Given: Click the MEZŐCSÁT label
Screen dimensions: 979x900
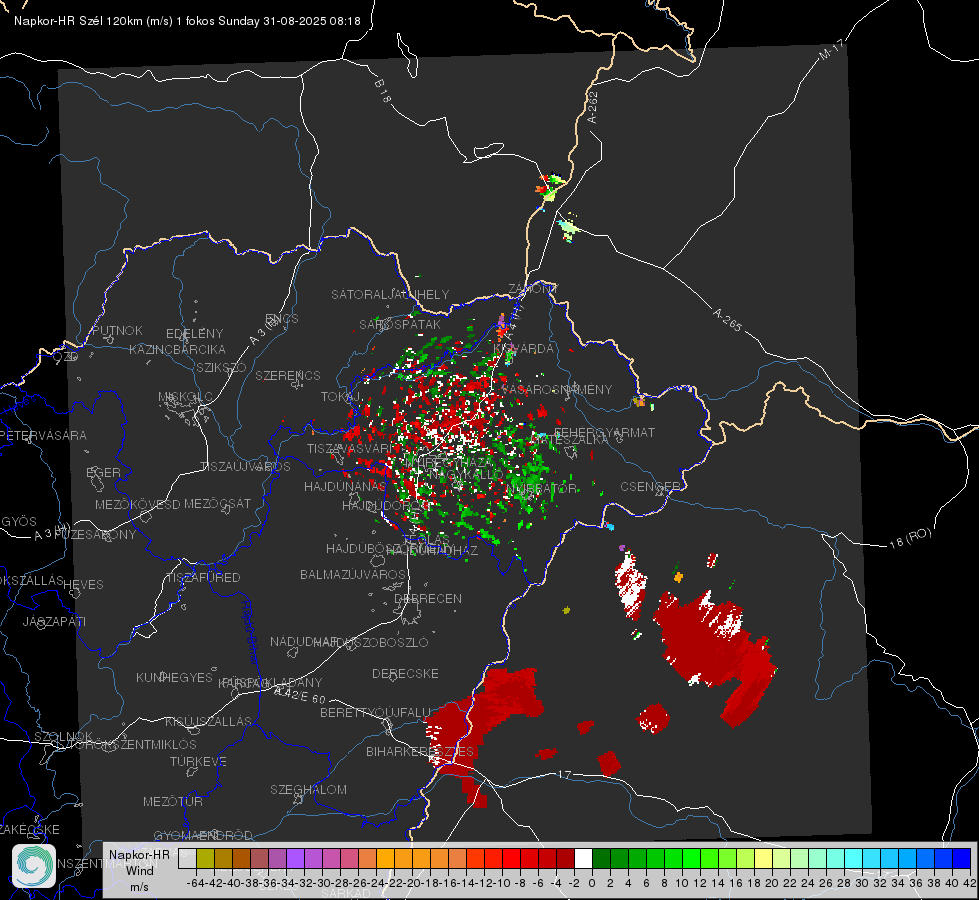Looking at the screenshot, I should (217, 503).
